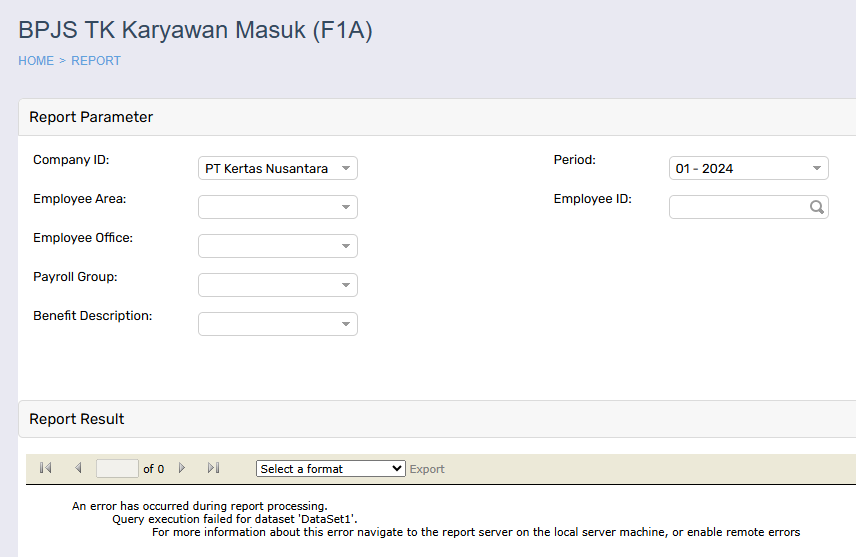
Task: Select the Report Result panel header
Action: (x=77, y=419)
